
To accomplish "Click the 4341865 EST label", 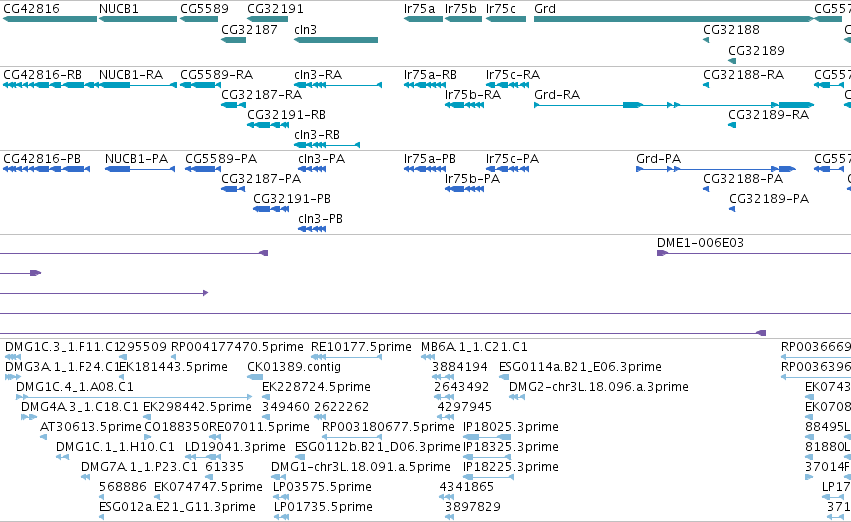I will 467,487.
